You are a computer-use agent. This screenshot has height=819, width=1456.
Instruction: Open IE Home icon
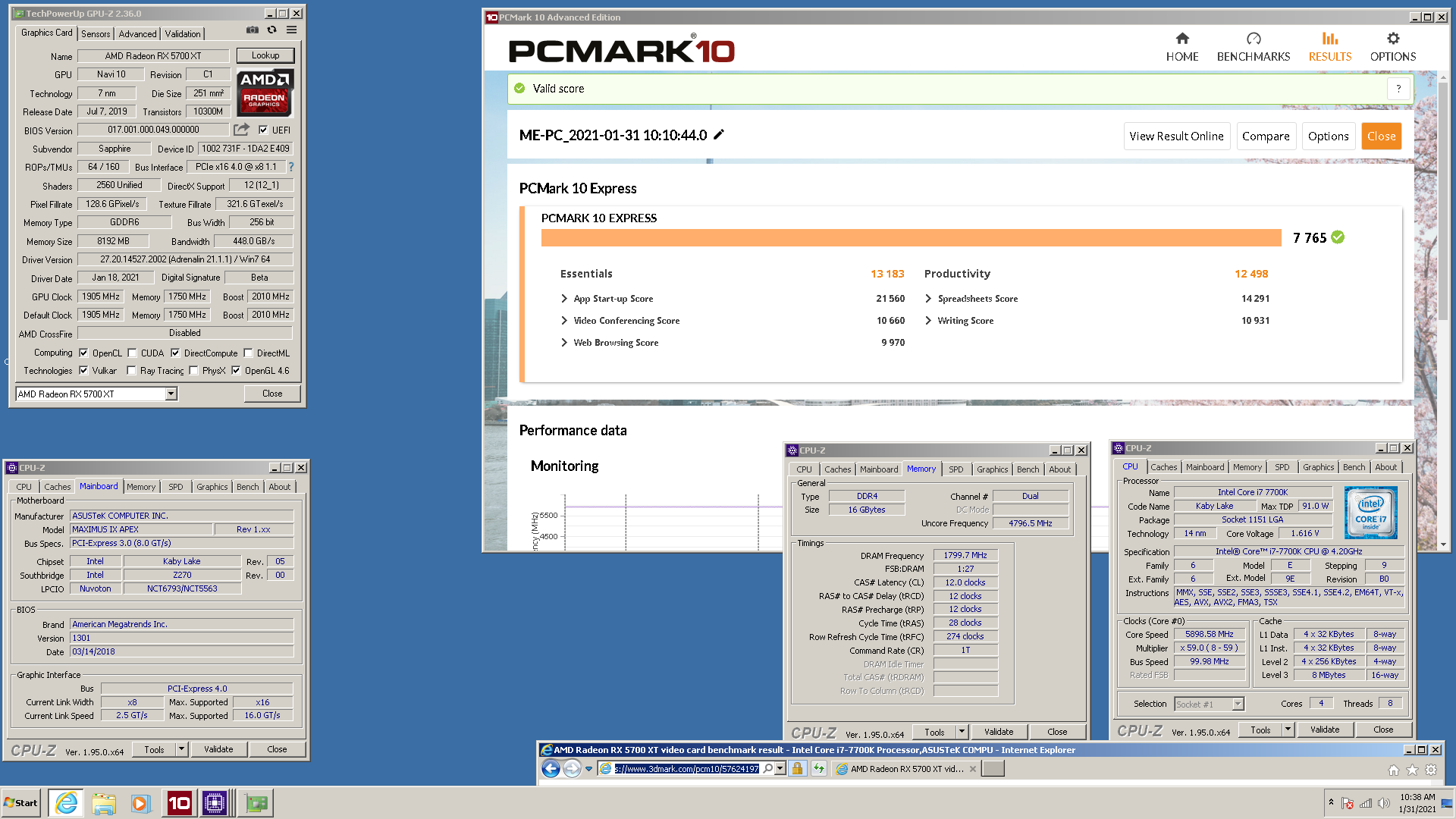point(1394,770)
